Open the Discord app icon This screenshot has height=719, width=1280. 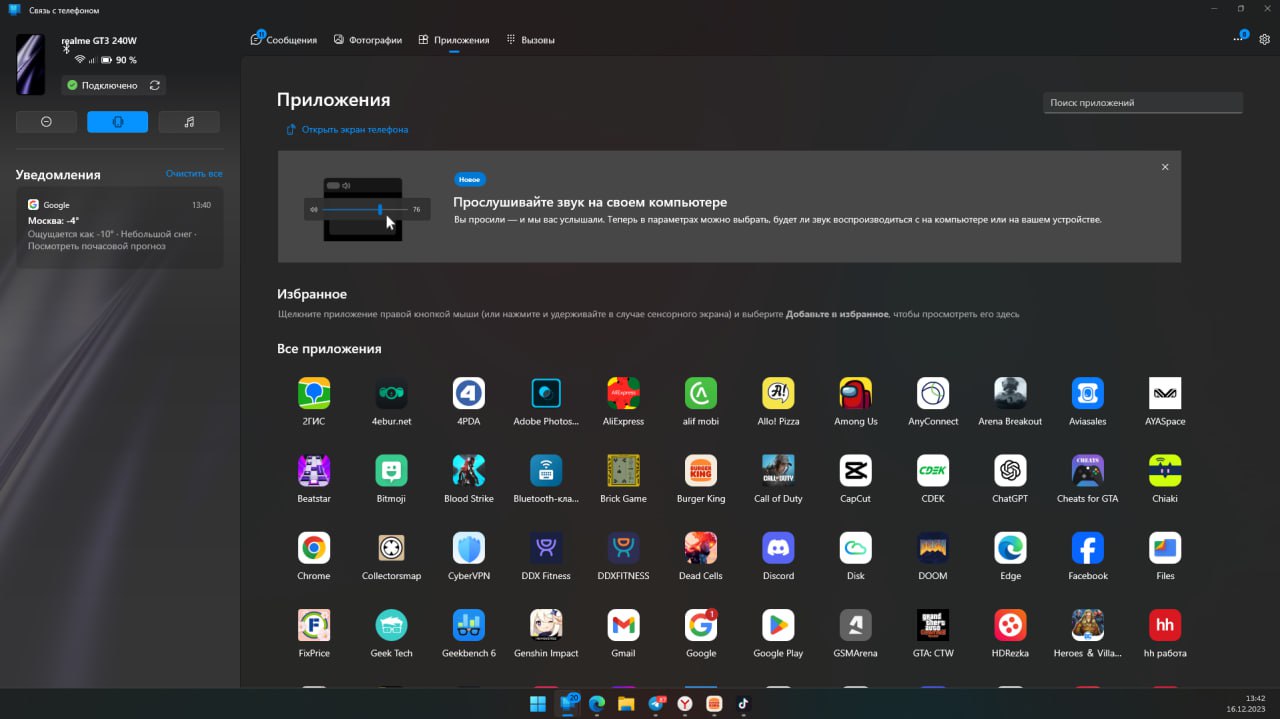778,548
